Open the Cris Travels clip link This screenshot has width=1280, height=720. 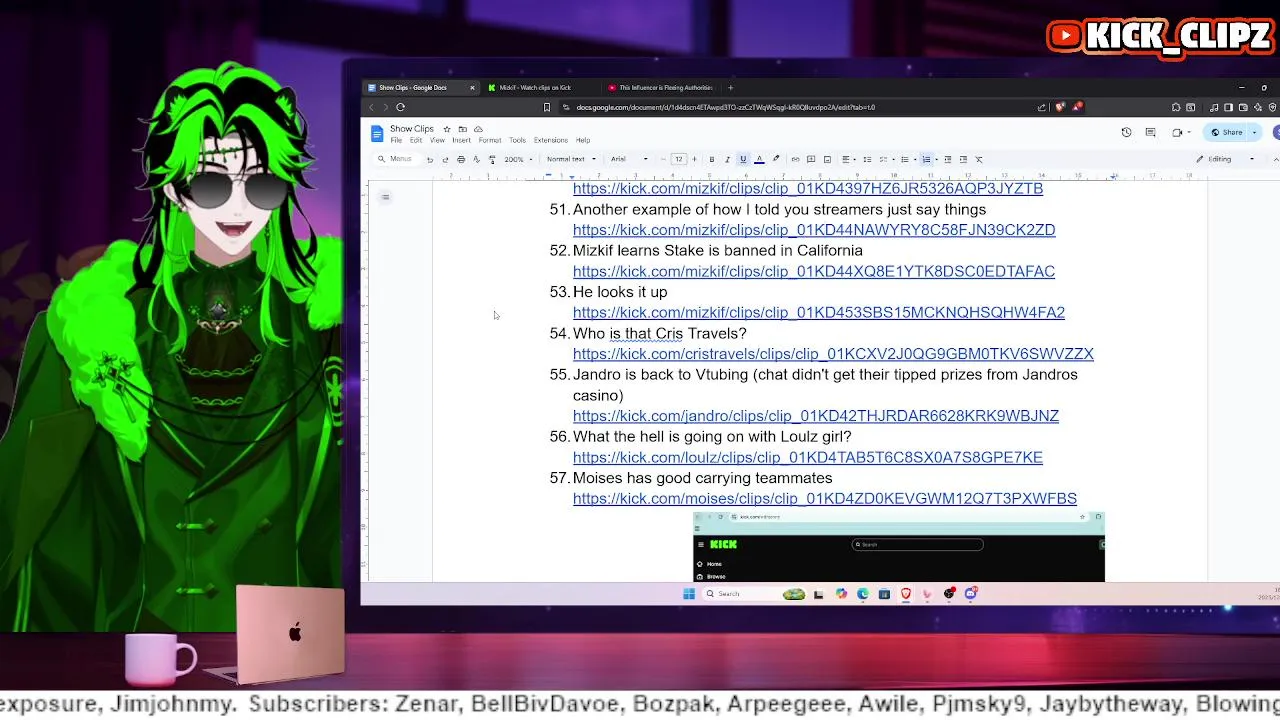click(833, 354)
